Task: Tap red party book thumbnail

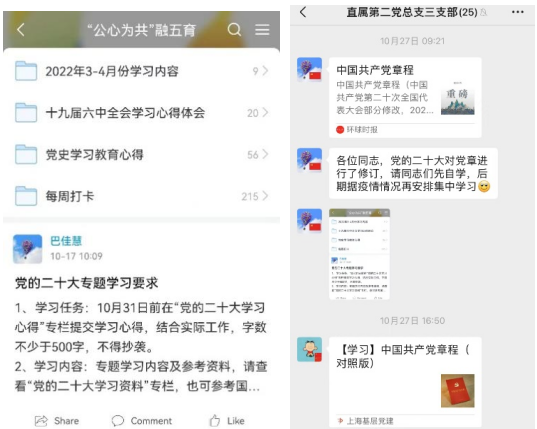Action: (x=458, y=391)
